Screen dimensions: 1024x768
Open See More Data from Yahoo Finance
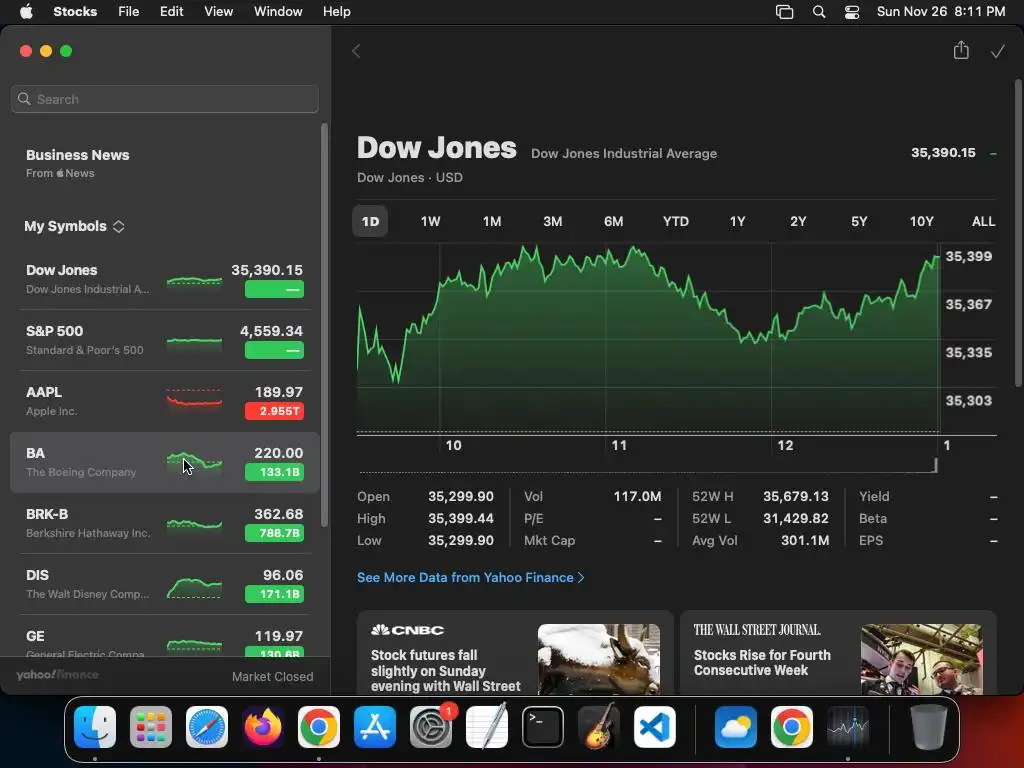(470, 577)
